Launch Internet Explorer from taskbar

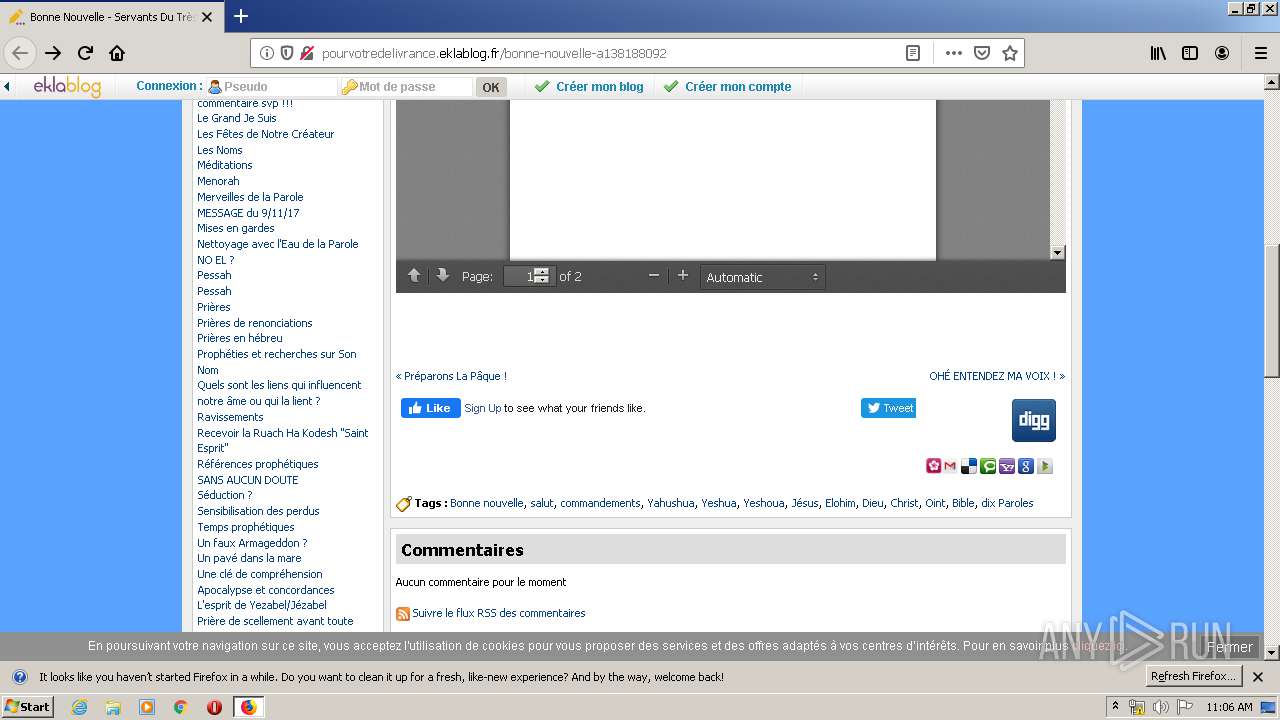tap(79, 707)
